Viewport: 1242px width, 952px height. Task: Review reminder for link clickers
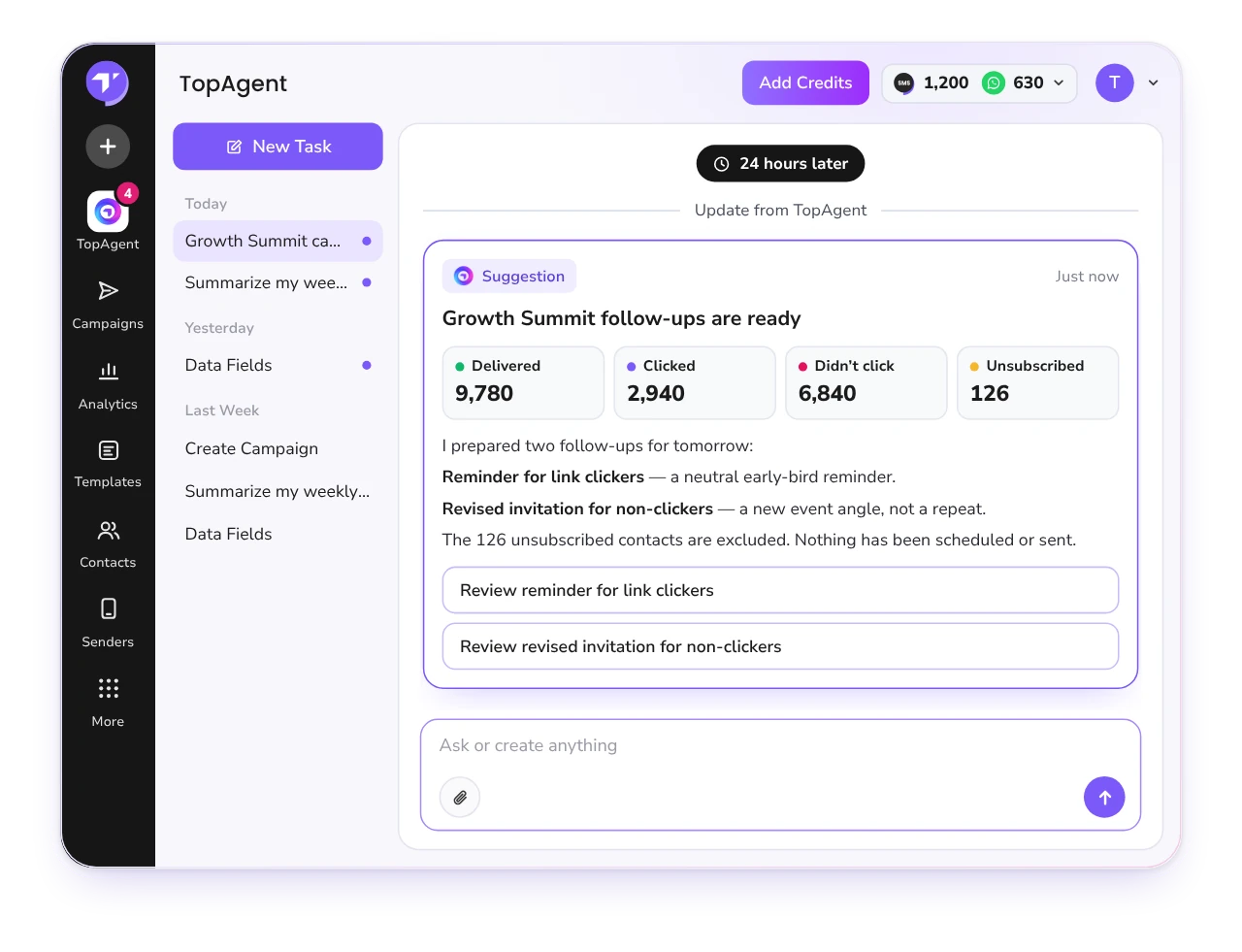pos(780,590)
